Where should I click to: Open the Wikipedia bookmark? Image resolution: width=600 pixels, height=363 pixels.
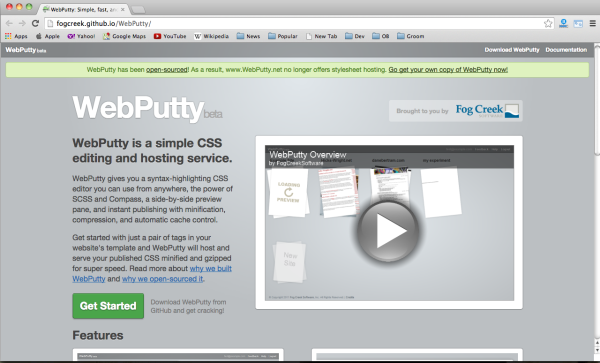211,36
